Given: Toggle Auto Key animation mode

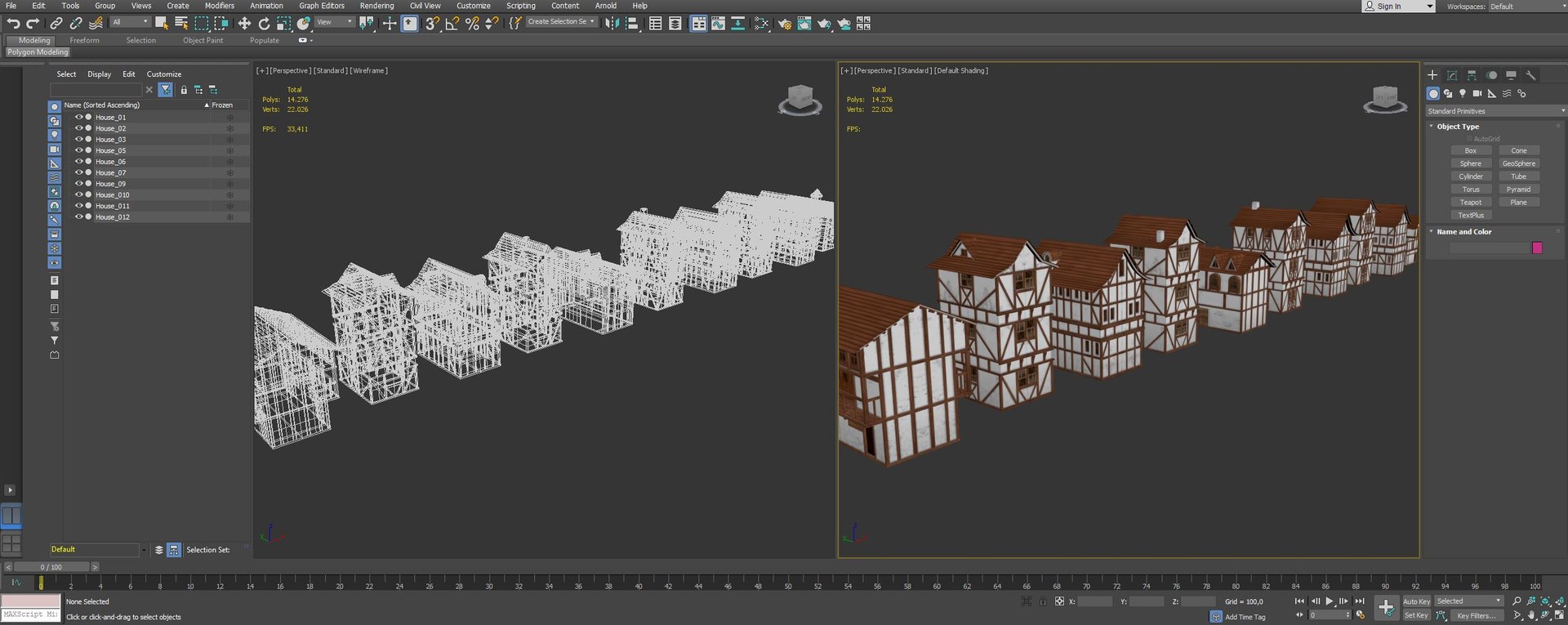Looking at the screenshot, I should click(x=1416, y=601).
